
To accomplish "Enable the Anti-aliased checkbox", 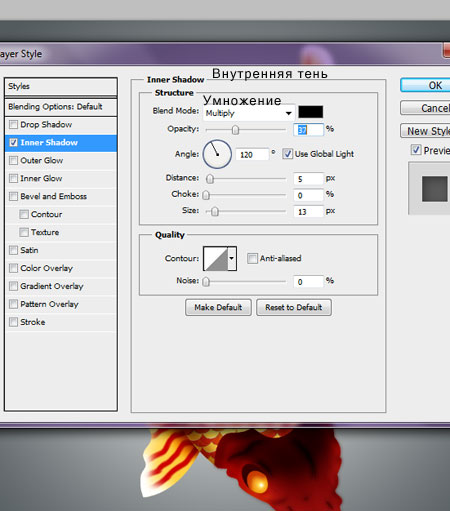I will coord(252,258).
